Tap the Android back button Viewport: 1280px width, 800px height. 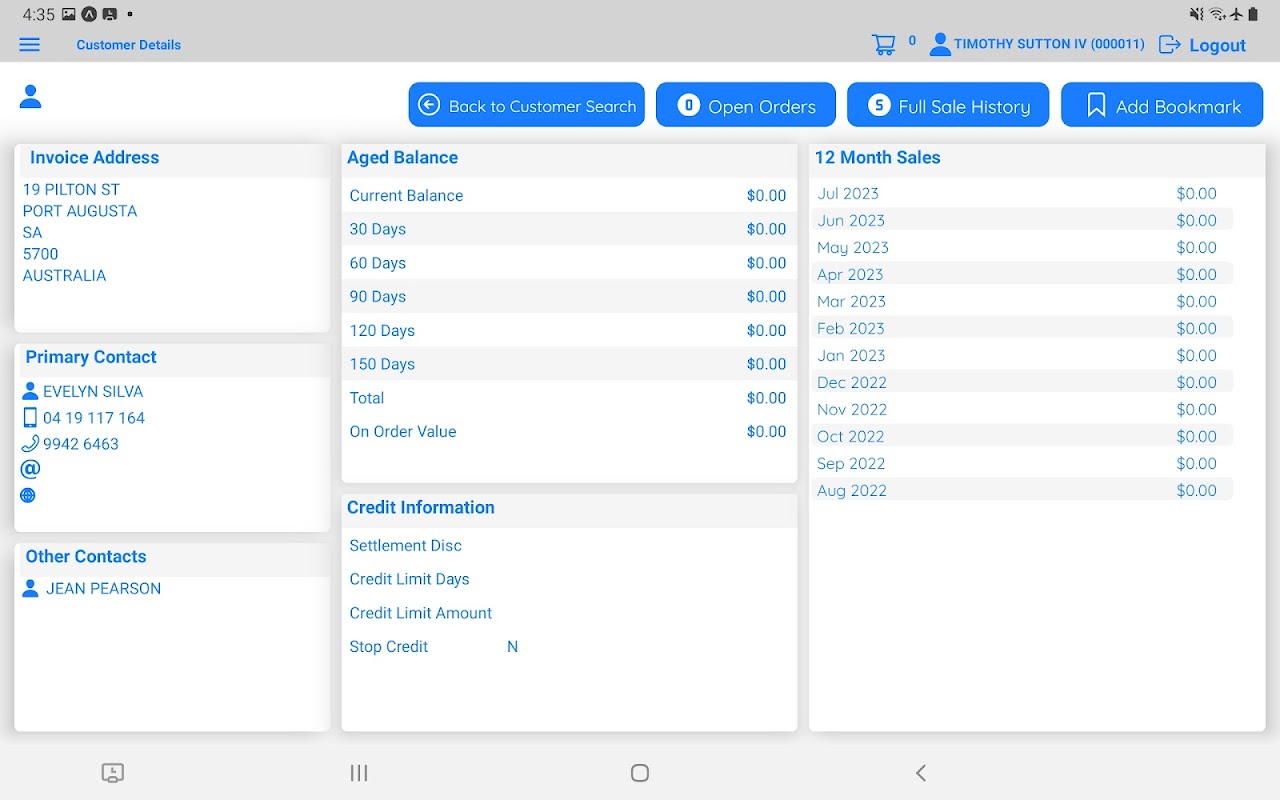[921, 772]
